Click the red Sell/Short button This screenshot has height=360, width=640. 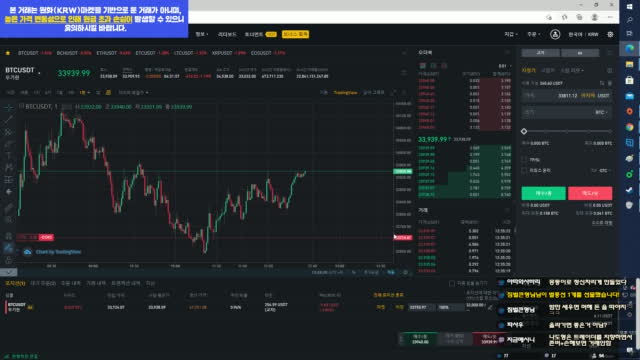(x=590, y=193)
